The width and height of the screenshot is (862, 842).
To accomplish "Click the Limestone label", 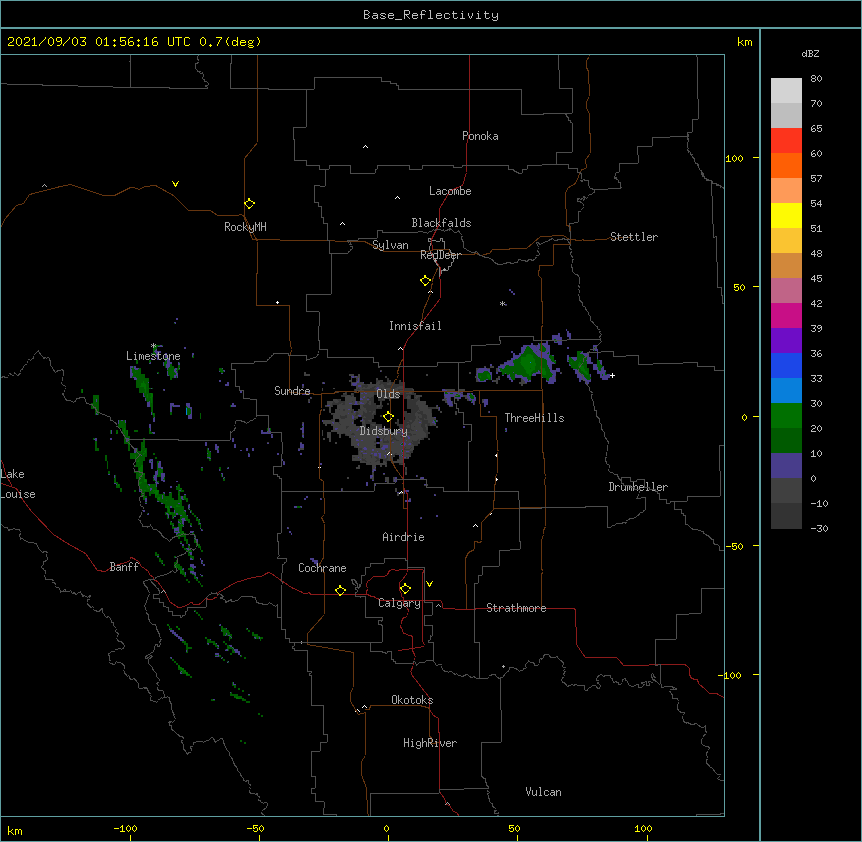I will 153,356.
